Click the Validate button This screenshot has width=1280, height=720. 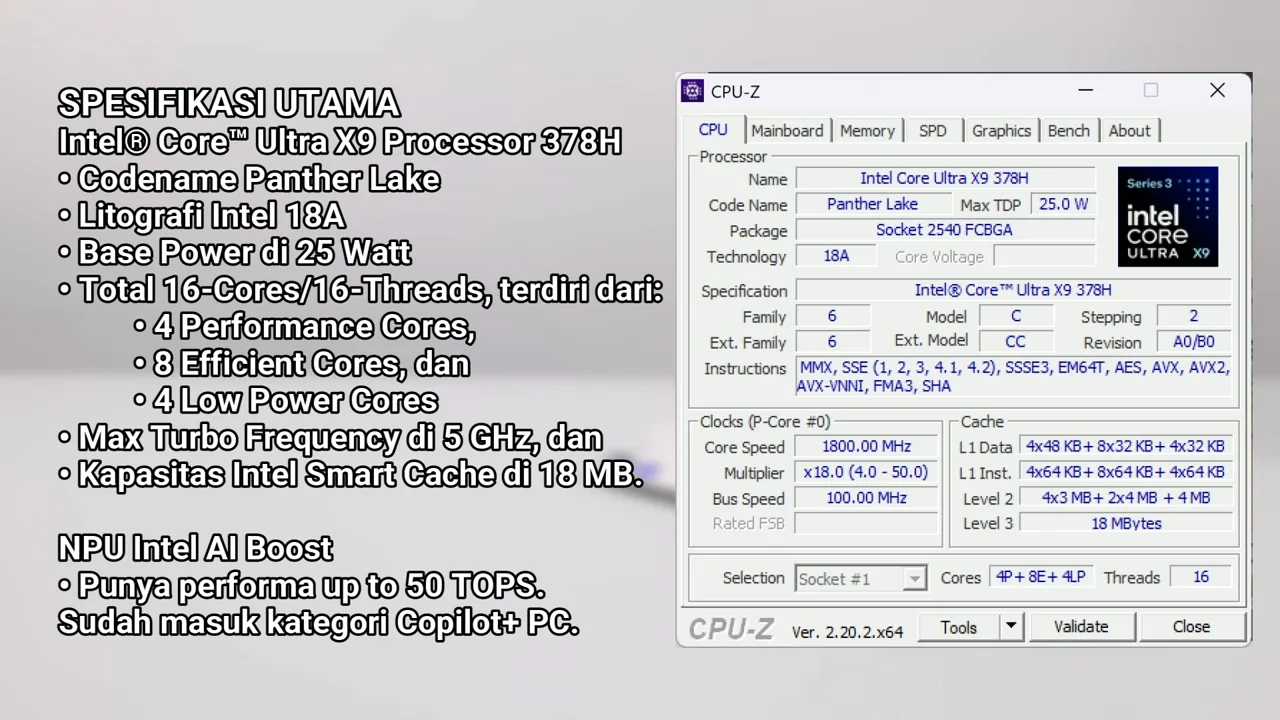coord(1081,627)
